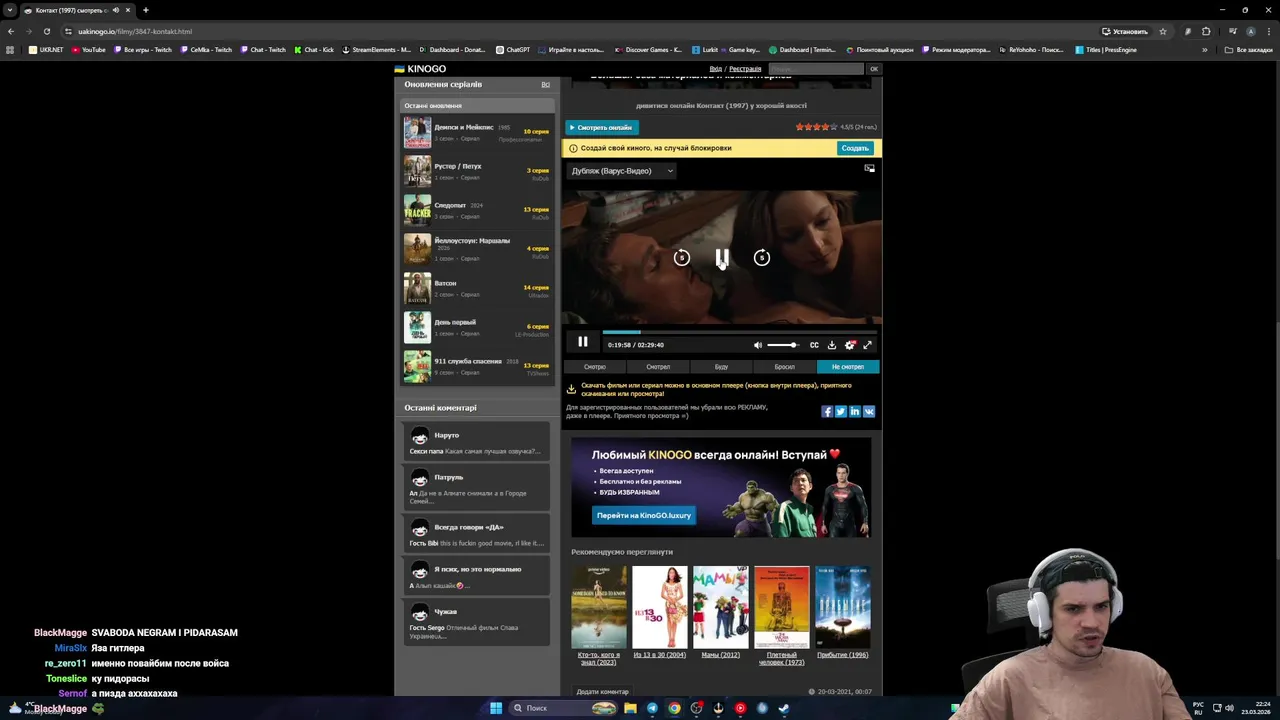Share on VK icon
Image resolution: width=1280 pixels, height=720 pixels.
pos(869,411)
